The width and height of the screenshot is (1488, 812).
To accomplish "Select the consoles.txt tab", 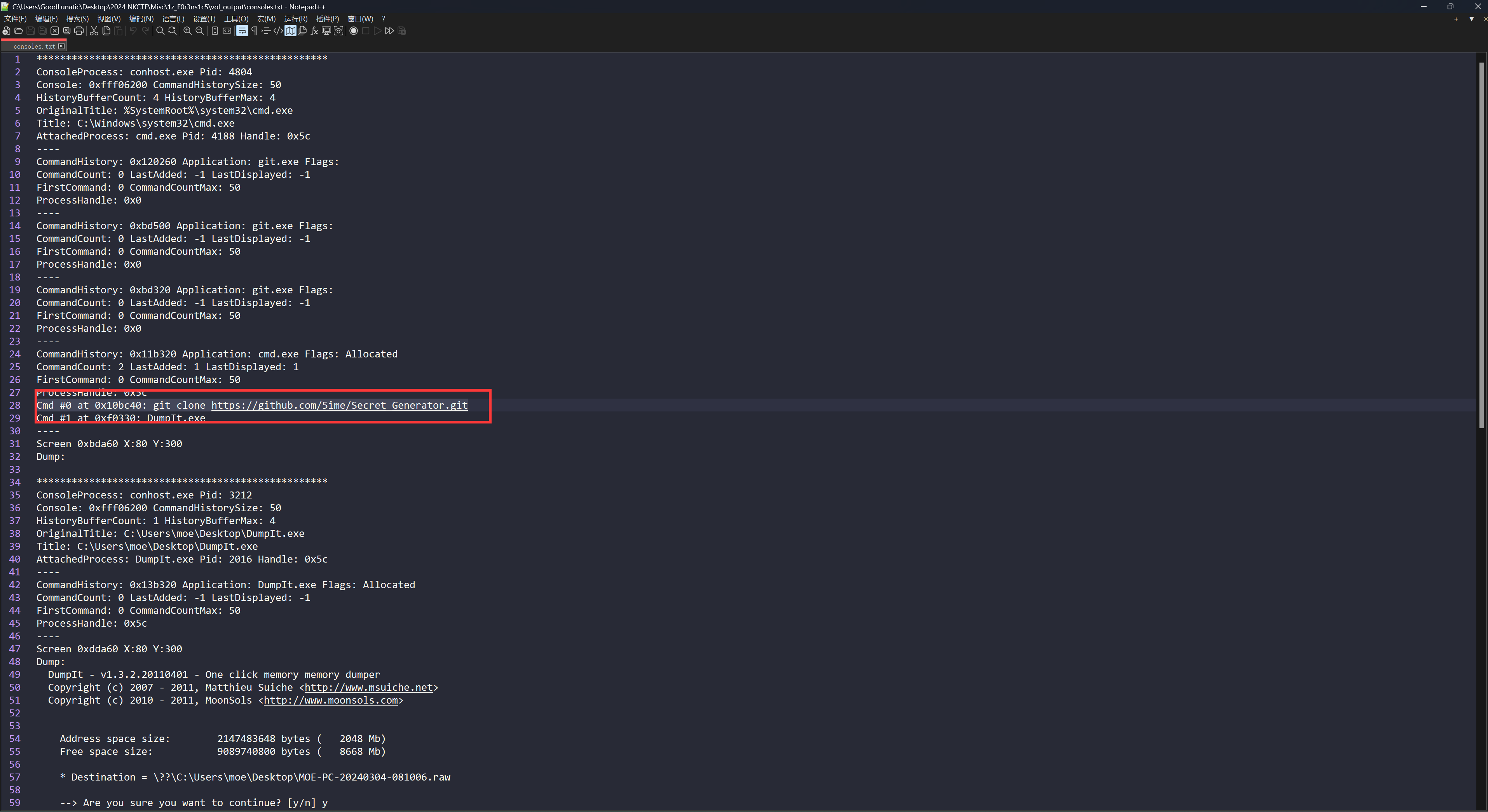I will click(x=33, y=46).
